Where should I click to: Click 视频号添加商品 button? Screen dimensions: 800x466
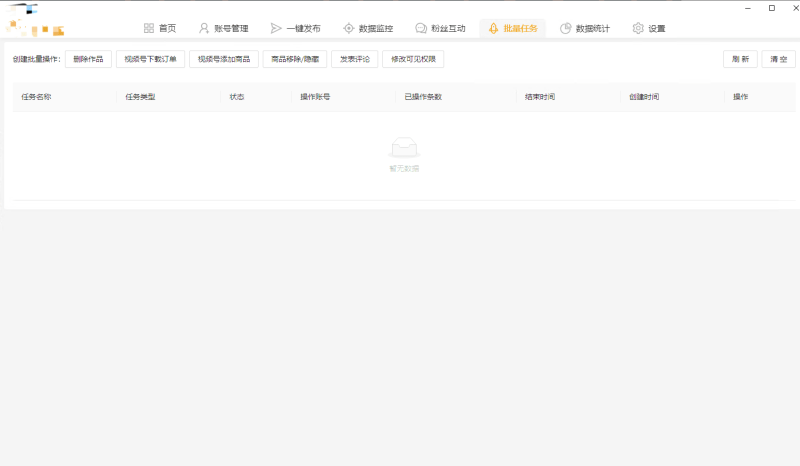224,59
